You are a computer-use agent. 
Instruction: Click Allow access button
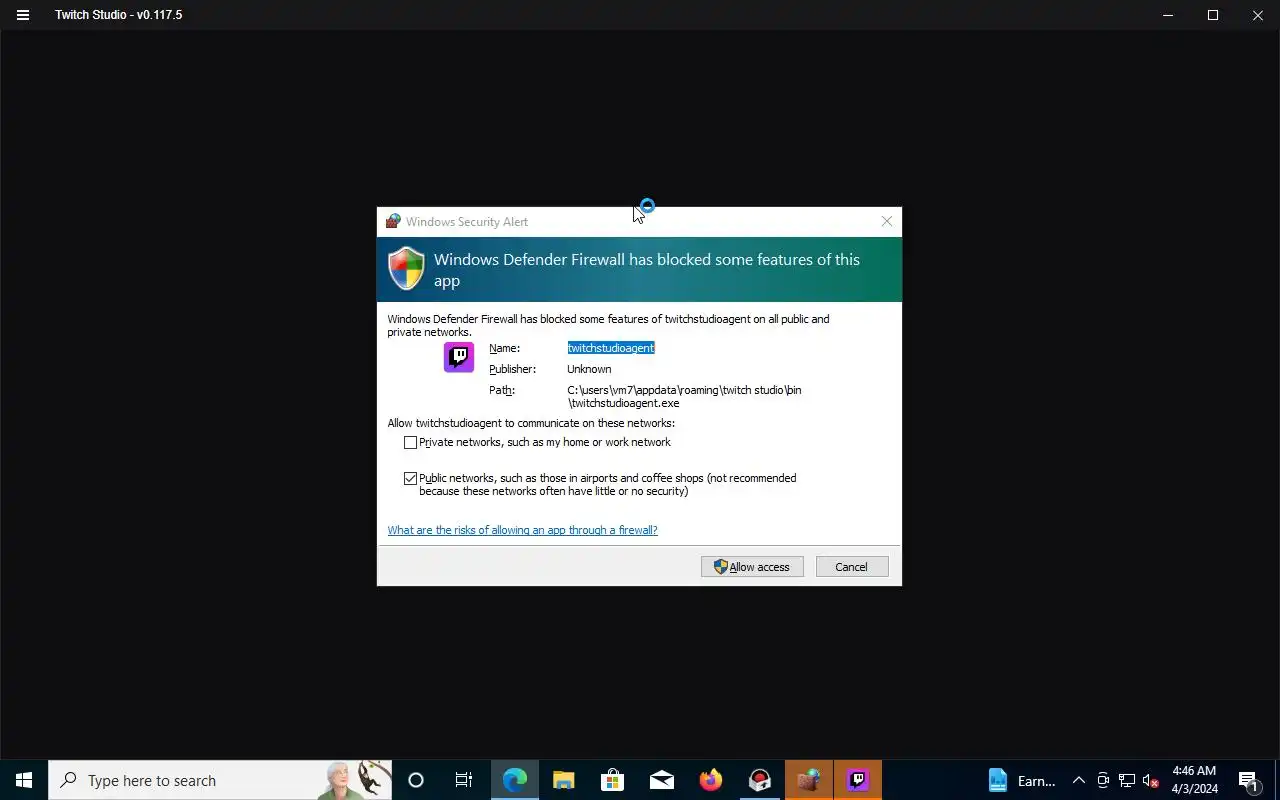click(x=752, y=567)
